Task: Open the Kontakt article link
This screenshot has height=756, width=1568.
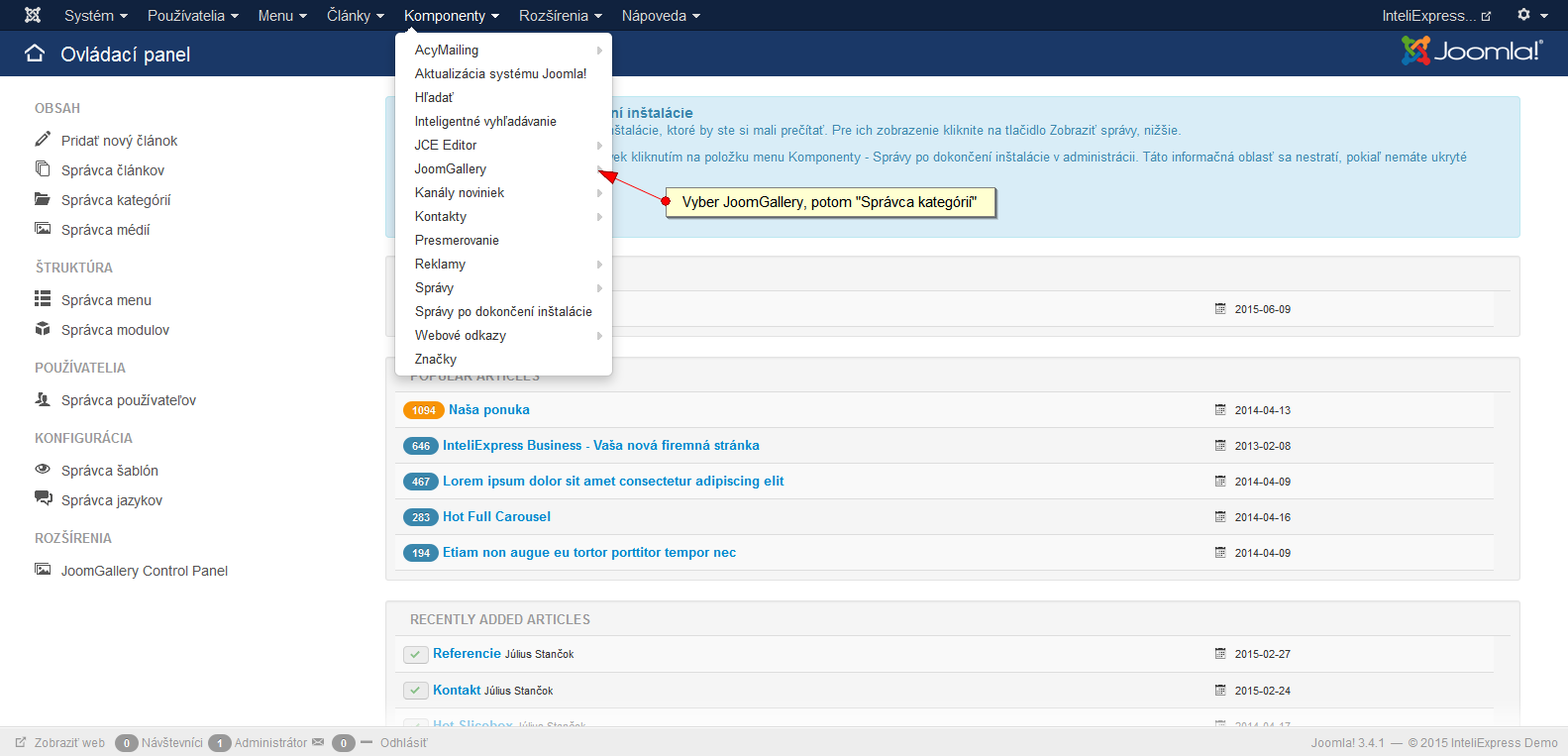Action: click(x=457, y=690)
